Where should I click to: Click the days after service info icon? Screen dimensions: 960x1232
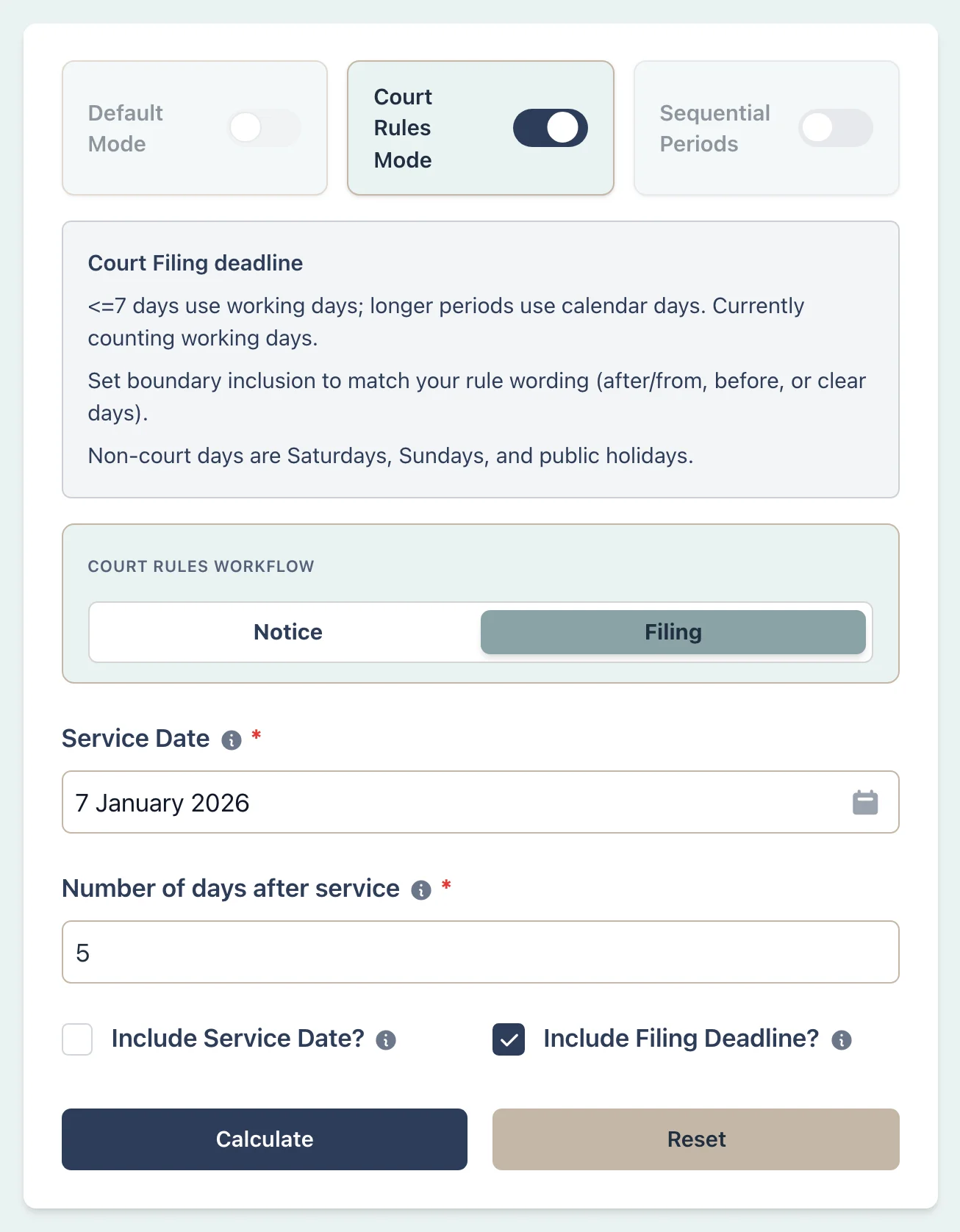click(x=421, y=890)
